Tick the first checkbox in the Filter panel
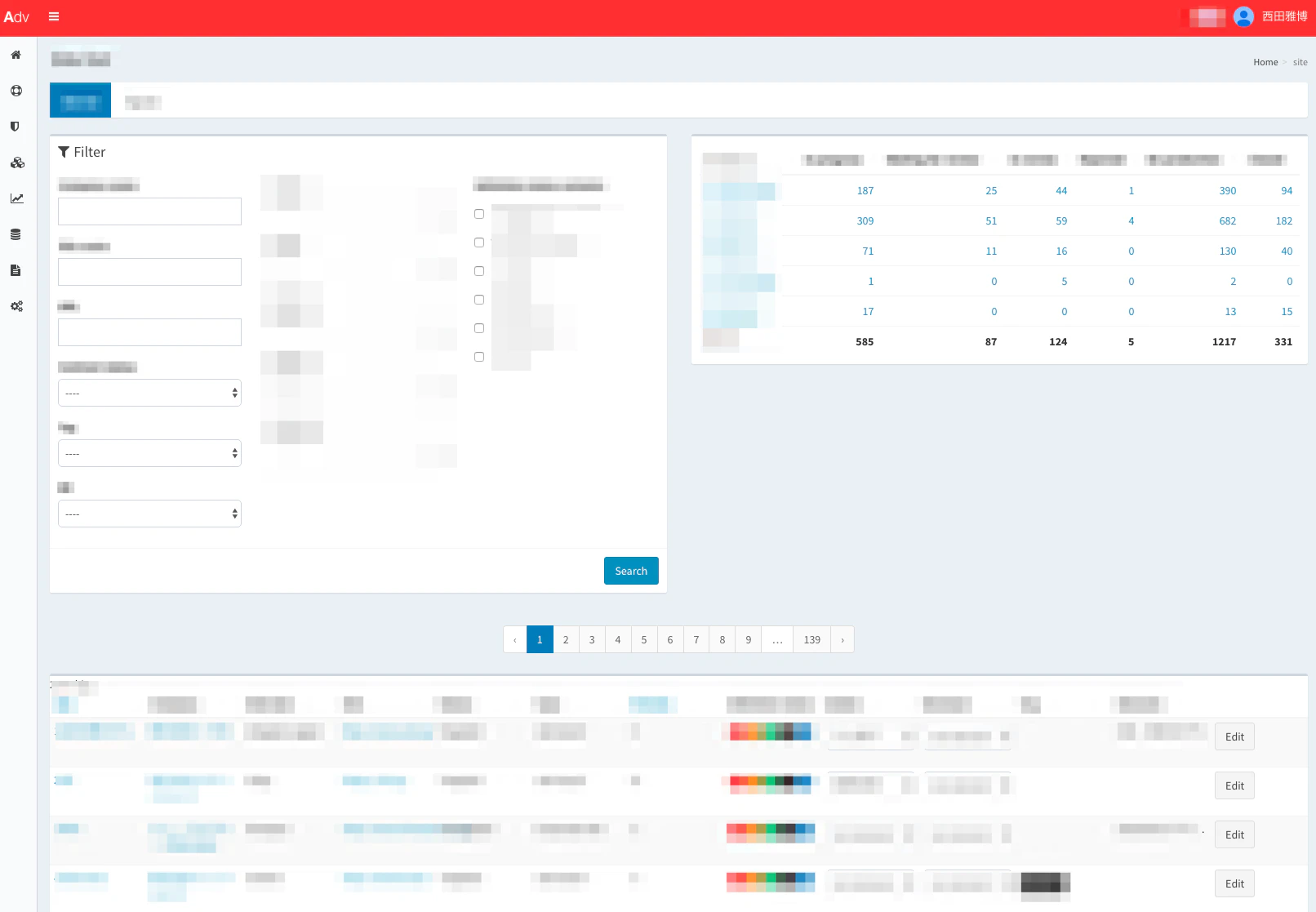The image size is (1316, 912). [x=479, y=214]
